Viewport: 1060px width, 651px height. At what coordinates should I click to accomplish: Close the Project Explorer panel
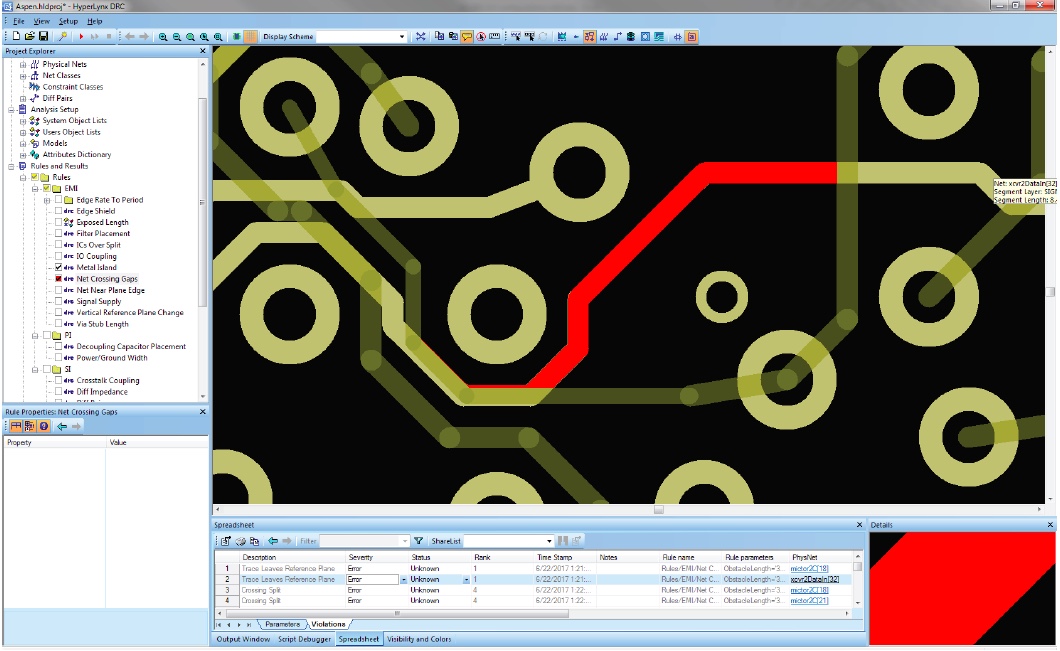[x=202, y=51]
